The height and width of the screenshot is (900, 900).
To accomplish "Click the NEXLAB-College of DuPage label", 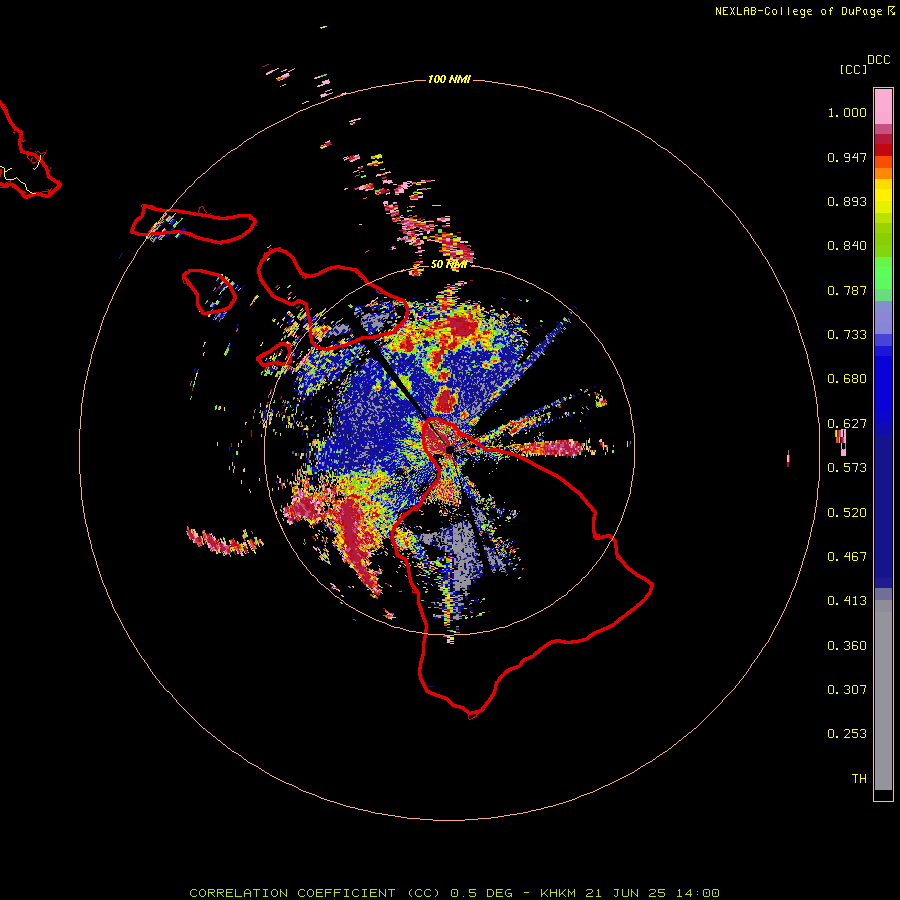I will 798,11.
